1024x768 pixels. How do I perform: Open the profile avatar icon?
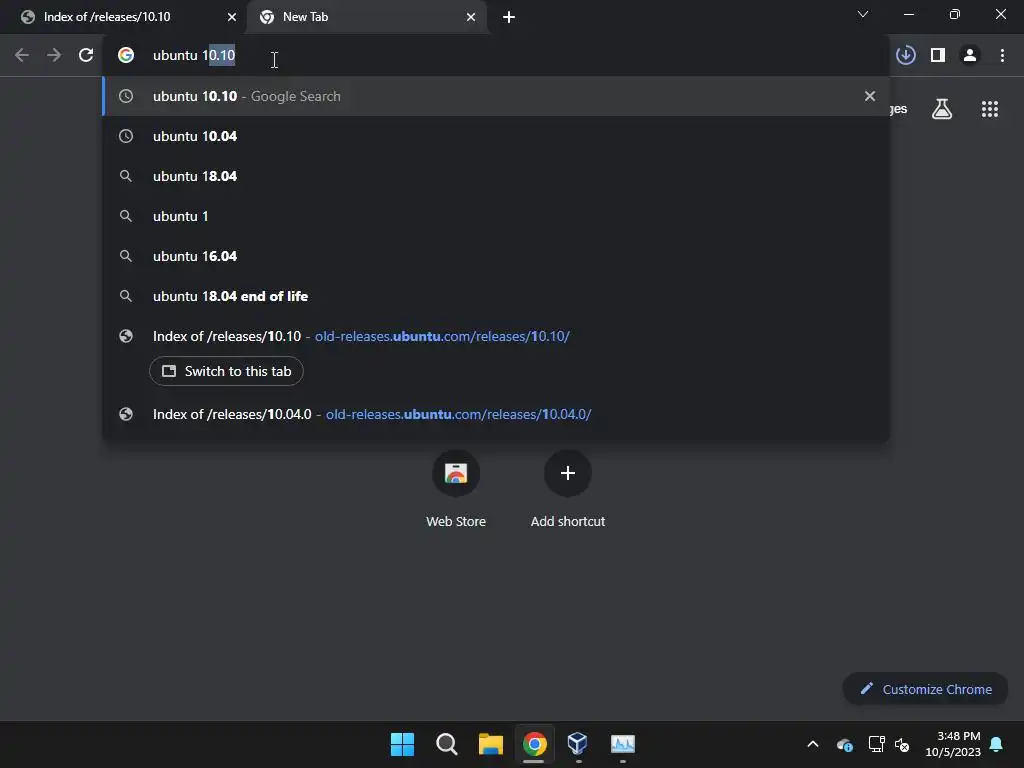click(970, 56)
